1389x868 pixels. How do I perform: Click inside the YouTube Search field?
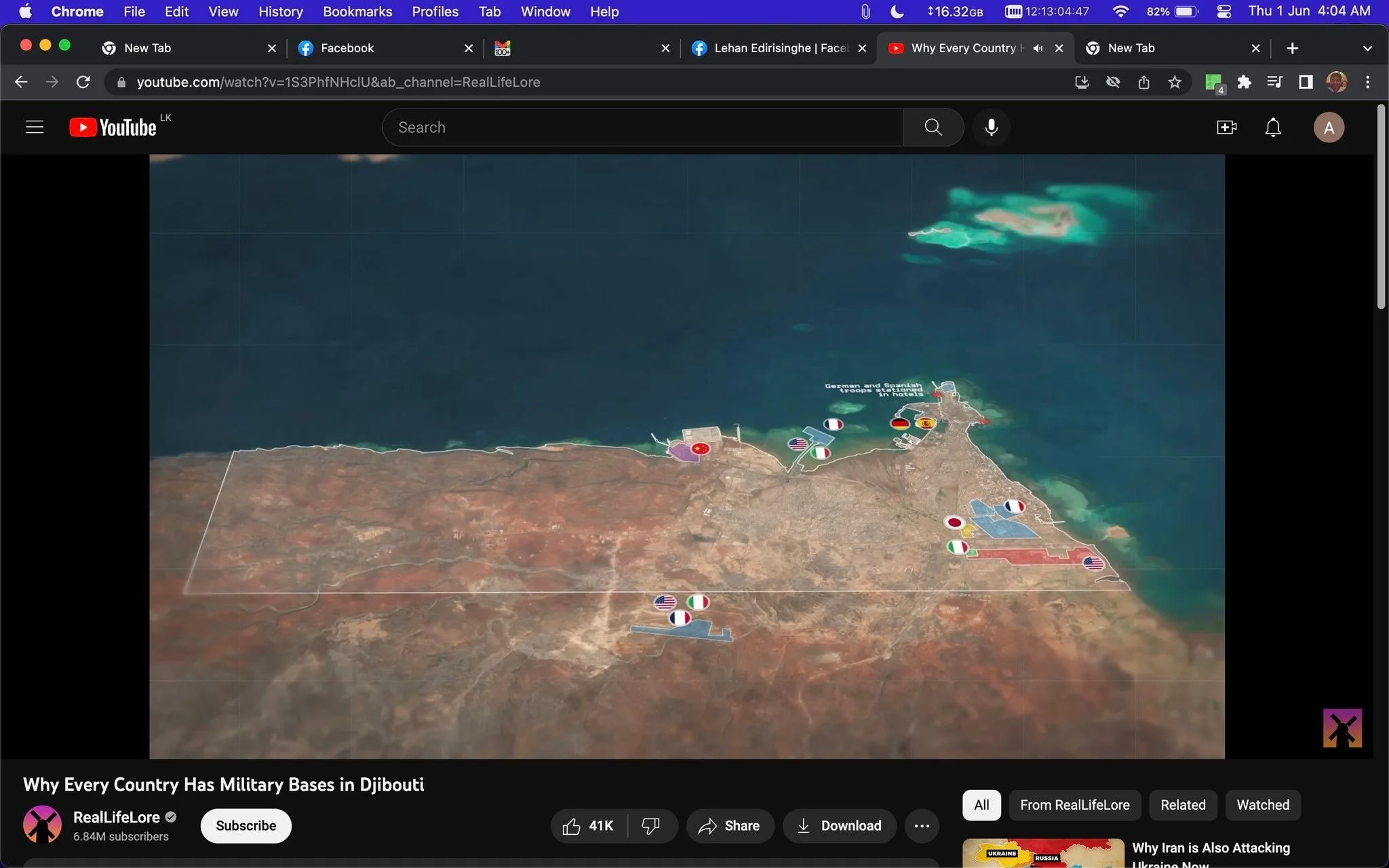click(x=643, y=127)
